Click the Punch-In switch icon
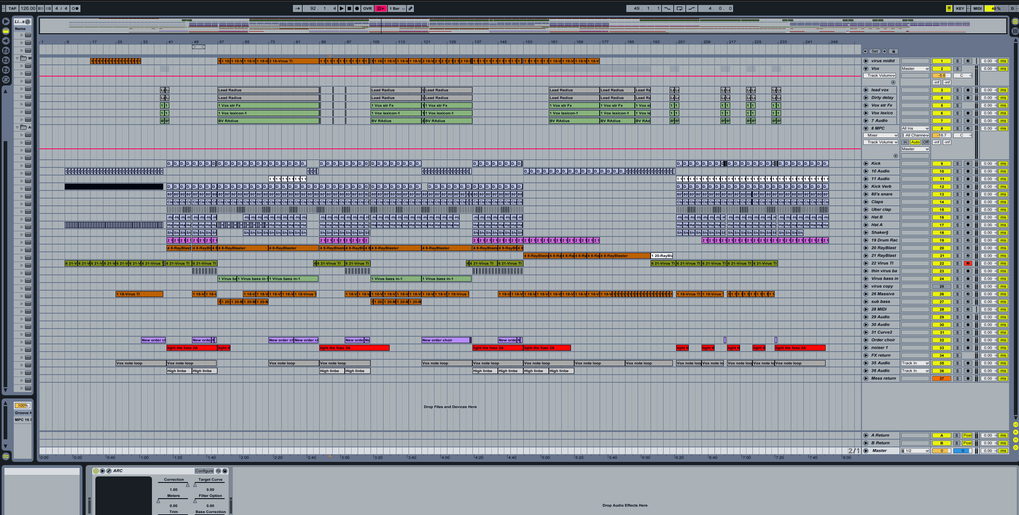This screenshot has height=515, width=1019. [668, 8]
